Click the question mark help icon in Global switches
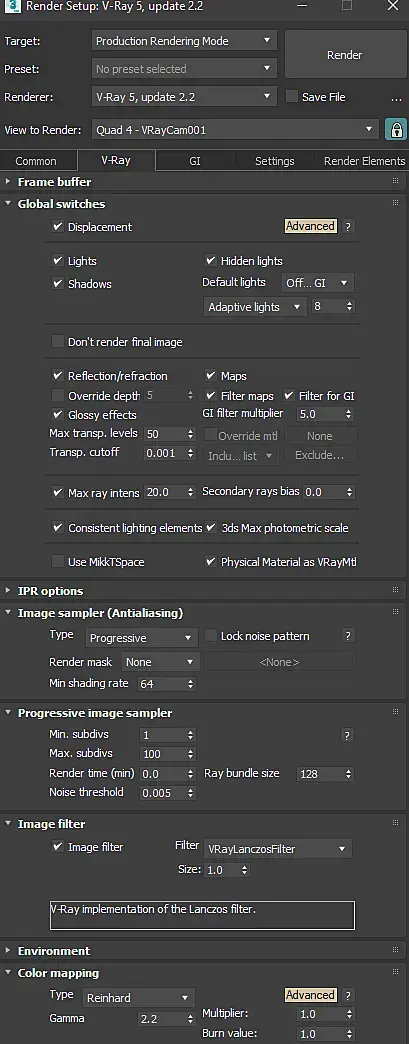 click(348, 227)
